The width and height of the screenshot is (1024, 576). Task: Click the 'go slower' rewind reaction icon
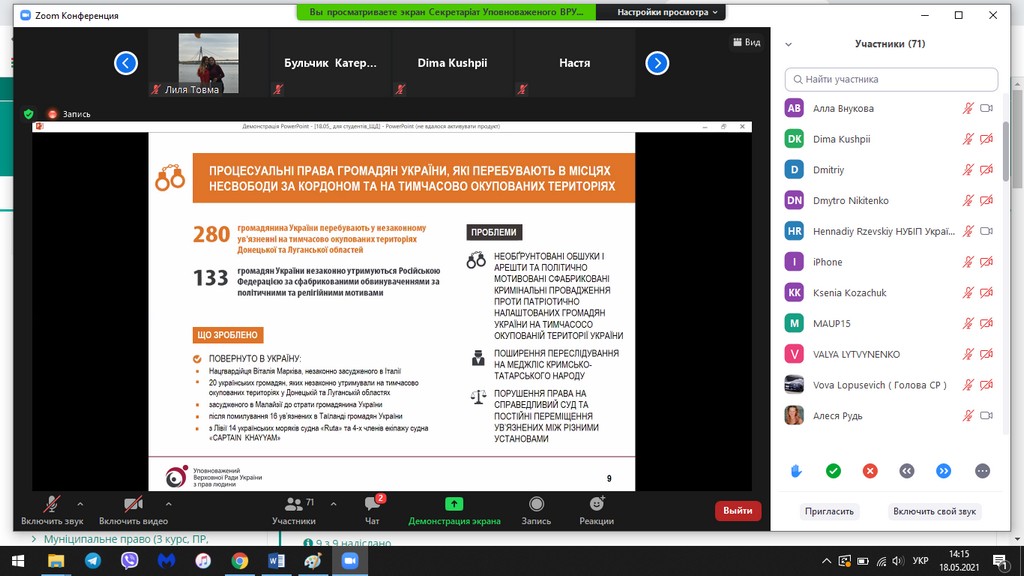(x=907, y=471)
